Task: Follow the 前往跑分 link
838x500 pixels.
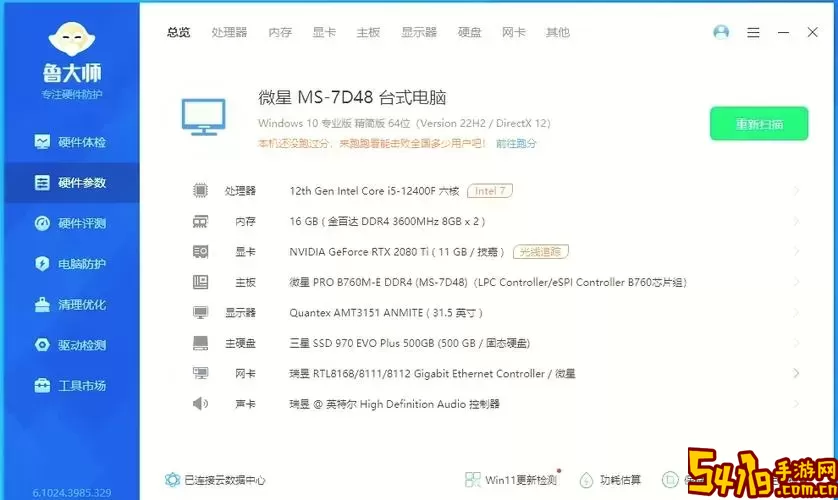Action: coord(516,143)
